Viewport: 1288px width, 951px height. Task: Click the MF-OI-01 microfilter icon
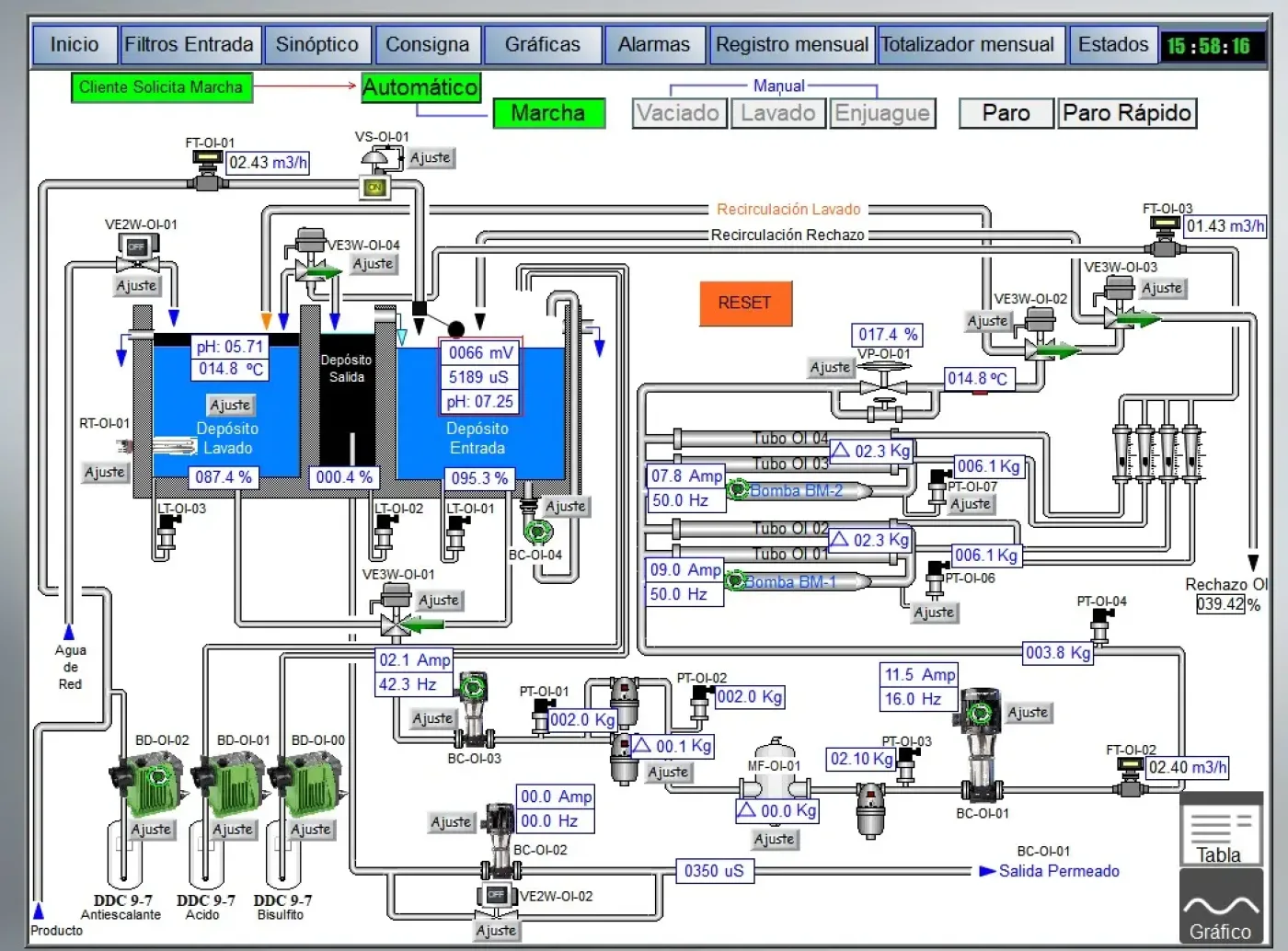(x=775, y=771)
